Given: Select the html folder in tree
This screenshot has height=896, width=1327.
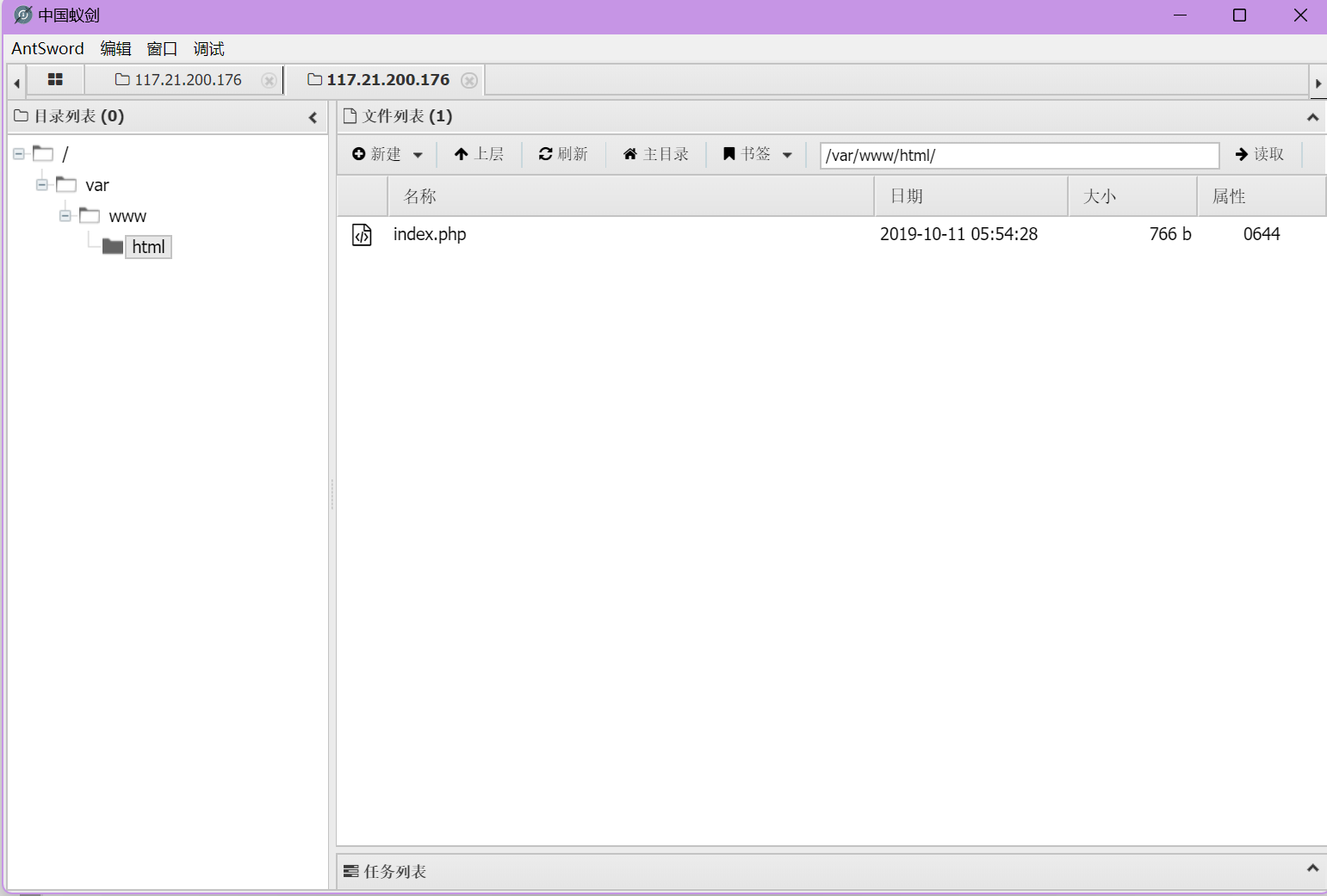Looking at the screenshot, I should pyautogui.click(x=148, y=247).
